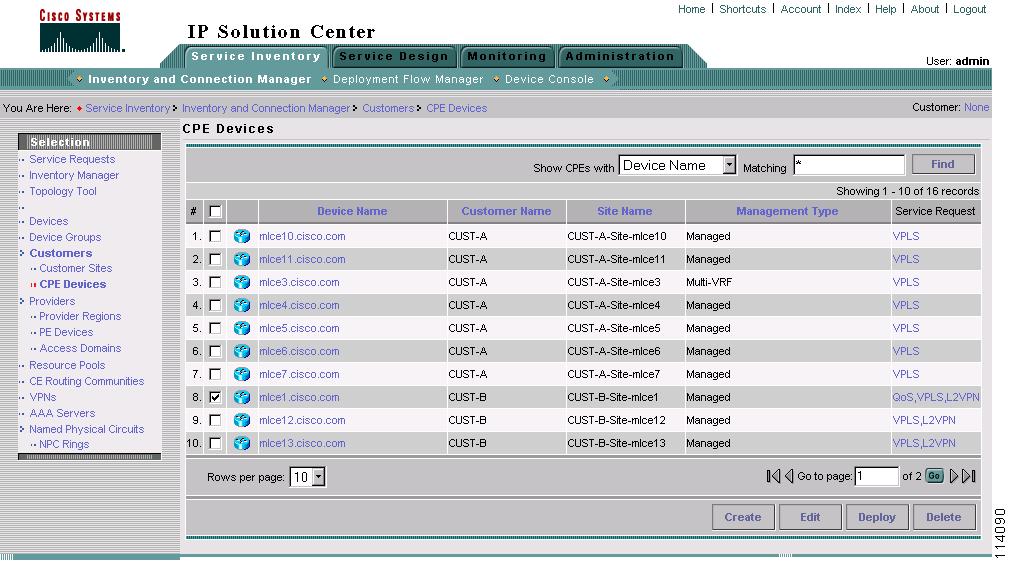Sort table by Management Type column
The image size is (1009, 562).
pyautogui.click(x=787, y=211)
